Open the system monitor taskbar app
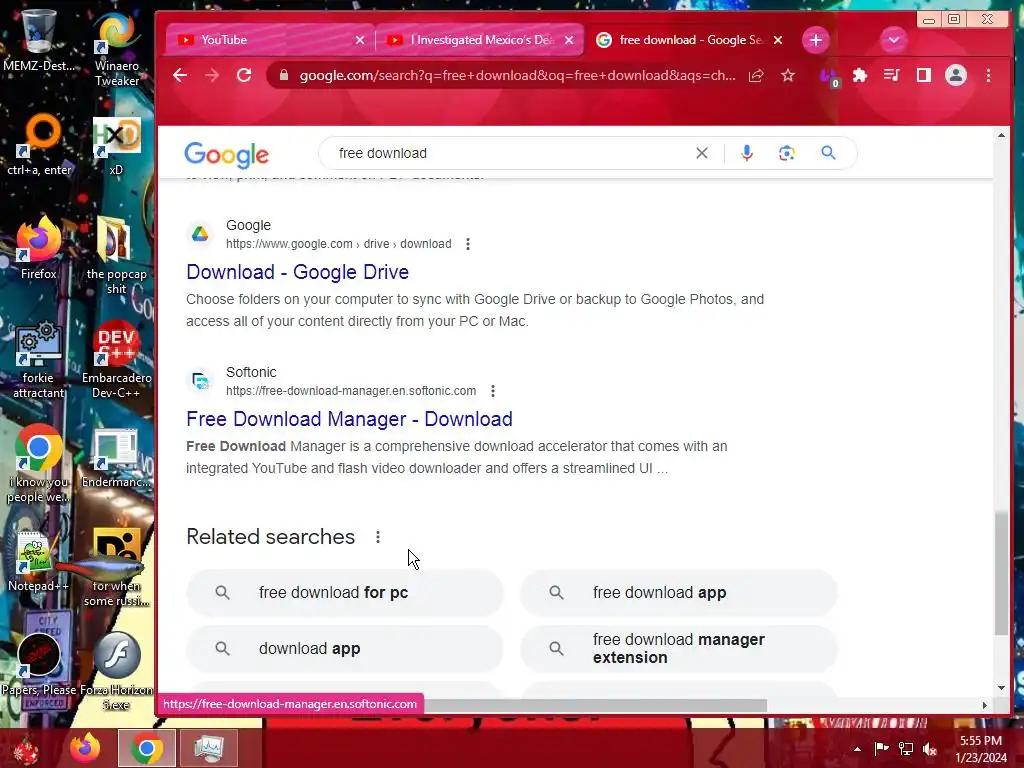 point(208,748)
